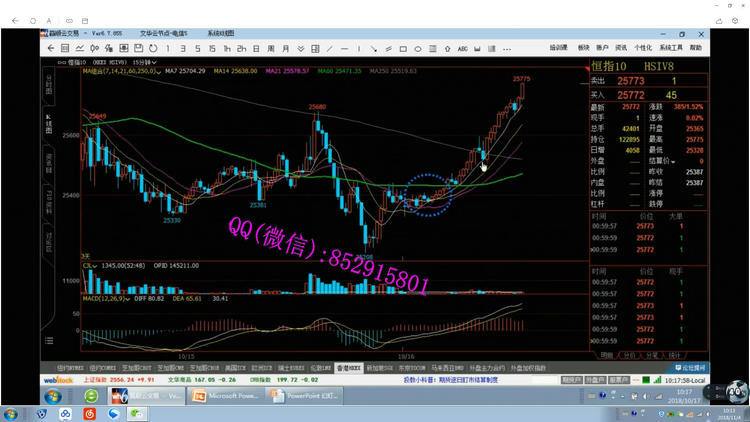Click the 恒指10 HSIV8 contract title

tap(620, 66)
